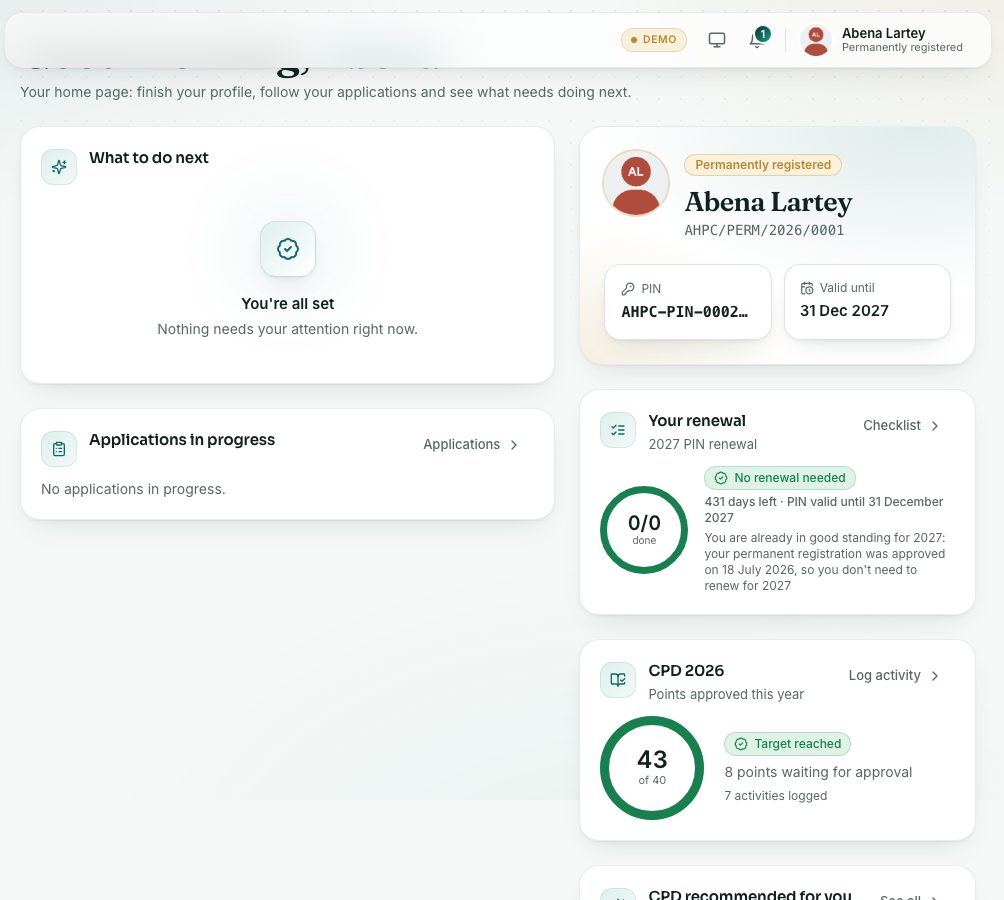This screenshot has height=900, width=1004.
Task: Click the 7 activities logged text
Action: pyautogui.click(x=775, y=796)
